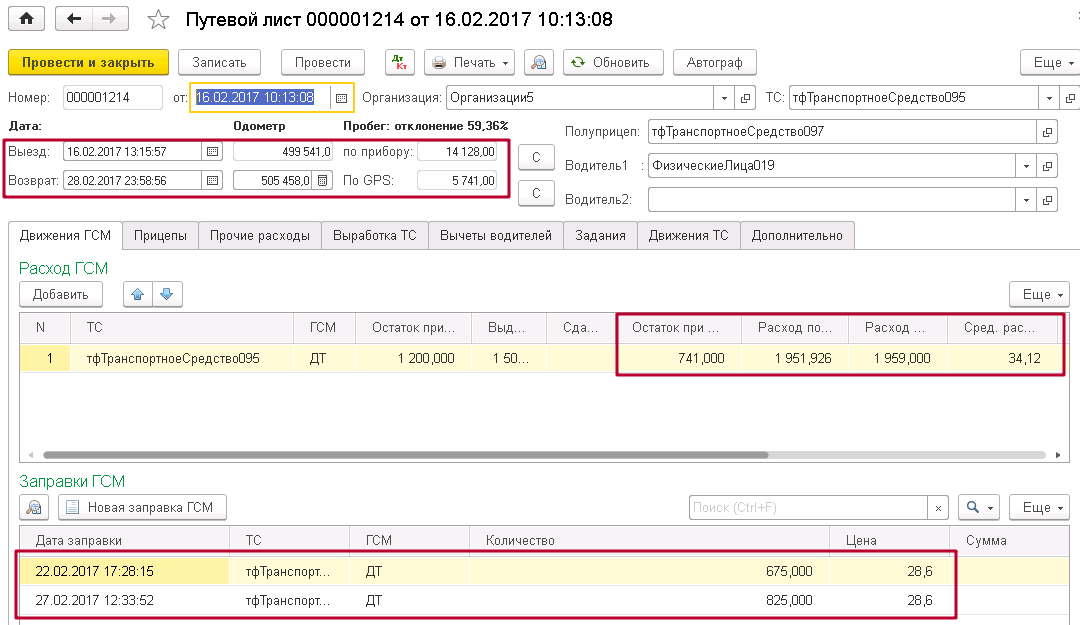This screenshot has height=625, width=1080.
Task: Click horizontal scrollbar in Расход ГСМ table
Action: click(406, 455)
